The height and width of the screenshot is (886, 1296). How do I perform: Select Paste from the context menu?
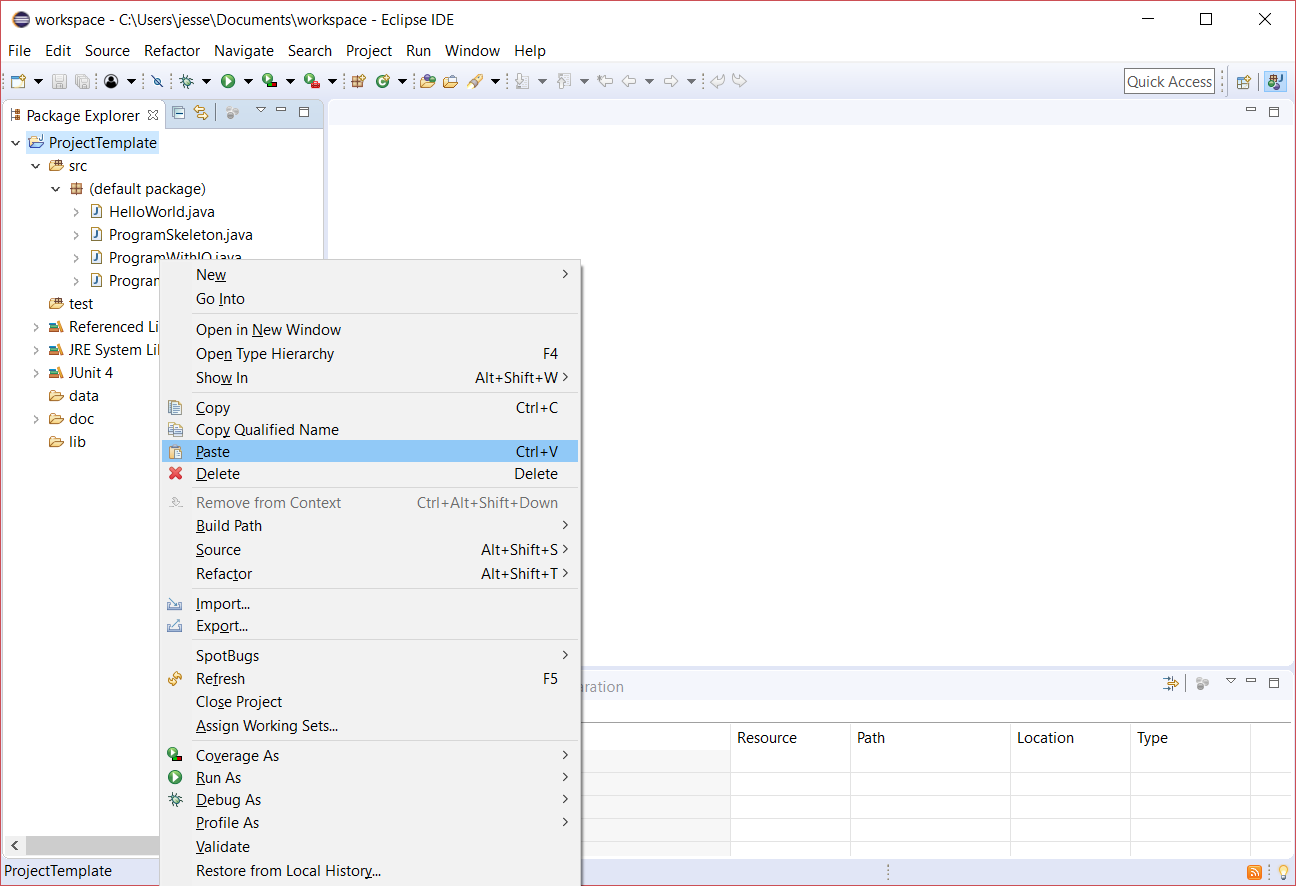(213, 452)
